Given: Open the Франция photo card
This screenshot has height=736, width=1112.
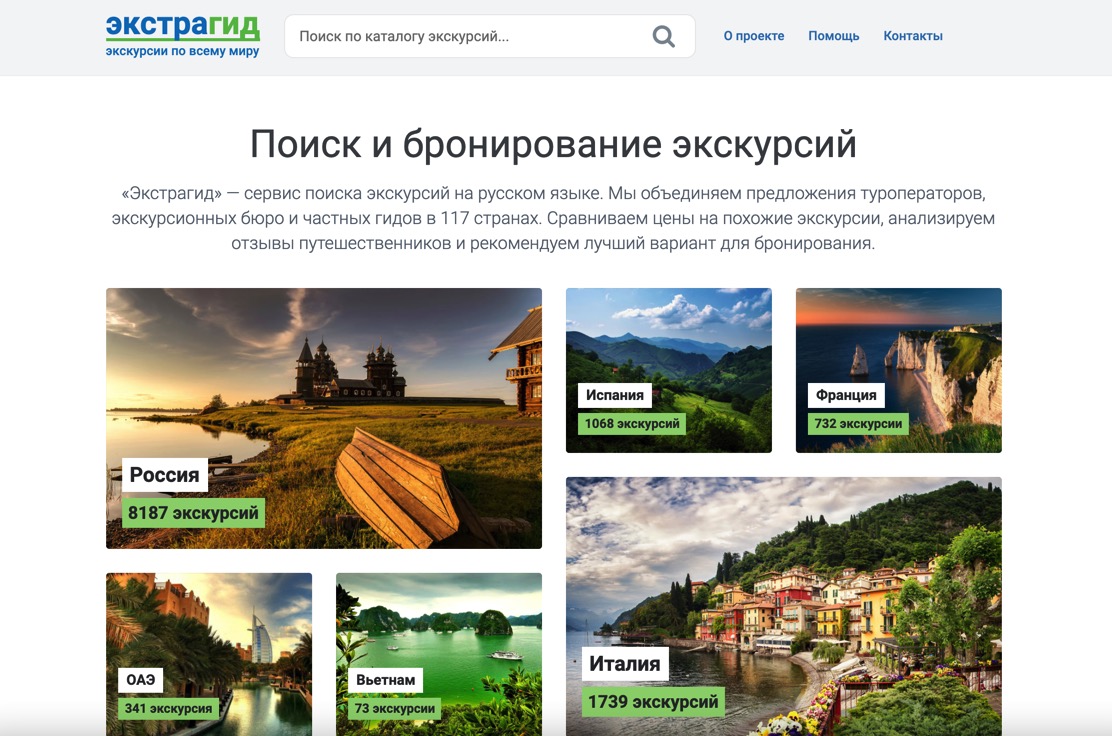Looking at the screenshot, I should click(x=899, y=370).
